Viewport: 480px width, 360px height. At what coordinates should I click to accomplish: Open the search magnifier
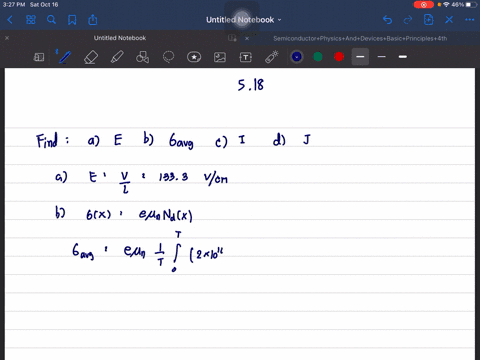click(51, 20)
